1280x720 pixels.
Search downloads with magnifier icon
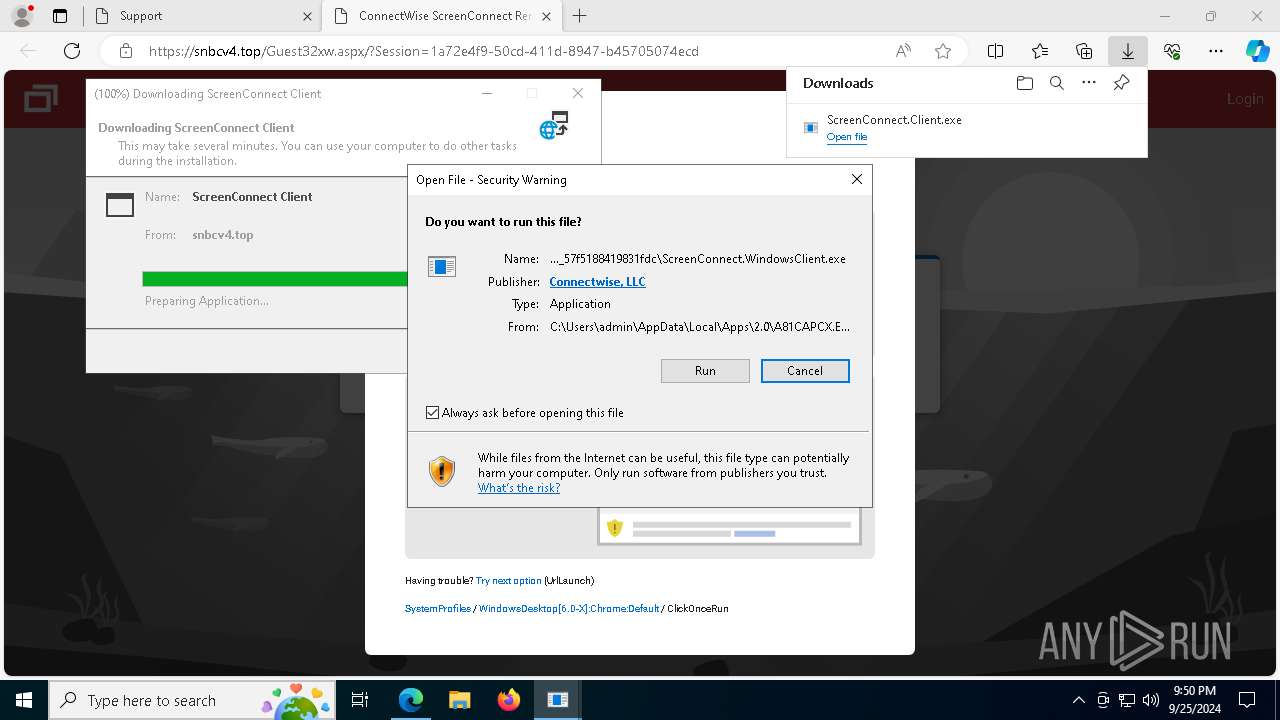[x=1057, y=83]
